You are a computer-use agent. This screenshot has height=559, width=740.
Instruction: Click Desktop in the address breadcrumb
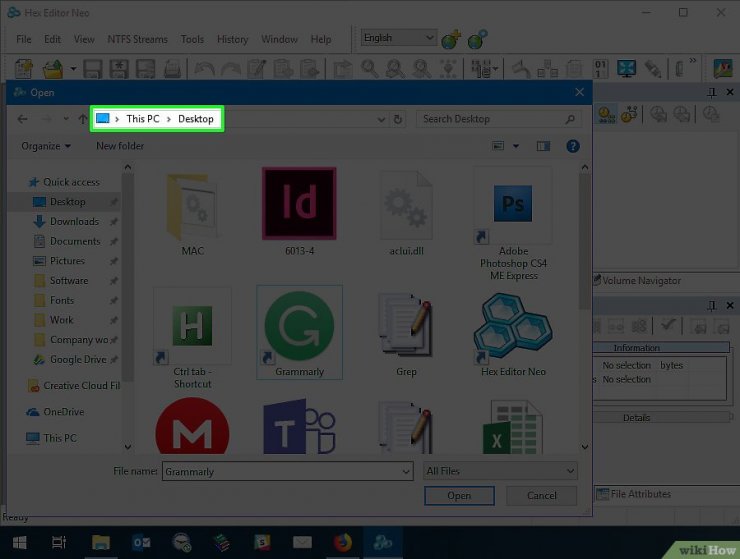195,119
